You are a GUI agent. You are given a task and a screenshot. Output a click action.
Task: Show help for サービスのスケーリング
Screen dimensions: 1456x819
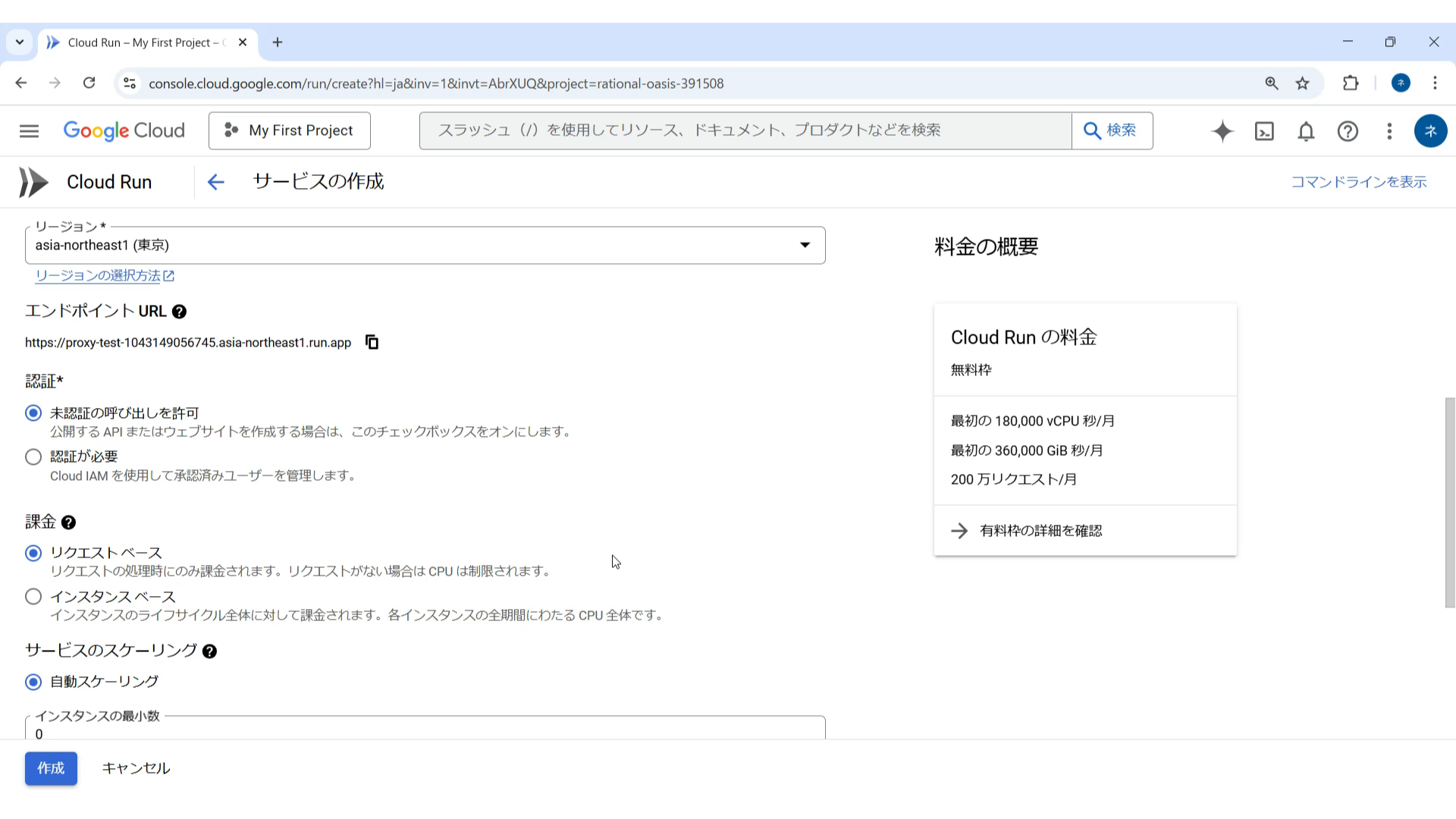tap(210, 651)
